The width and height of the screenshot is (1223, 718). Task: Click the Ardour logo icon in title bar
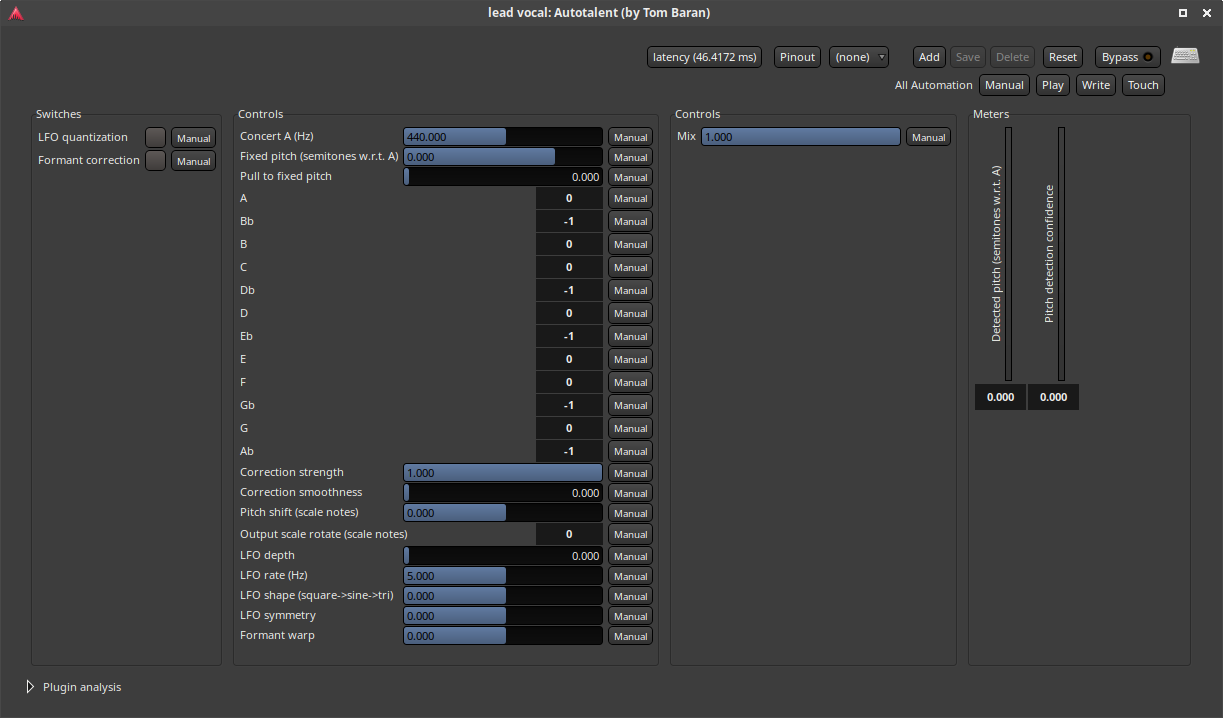point(16,13)
